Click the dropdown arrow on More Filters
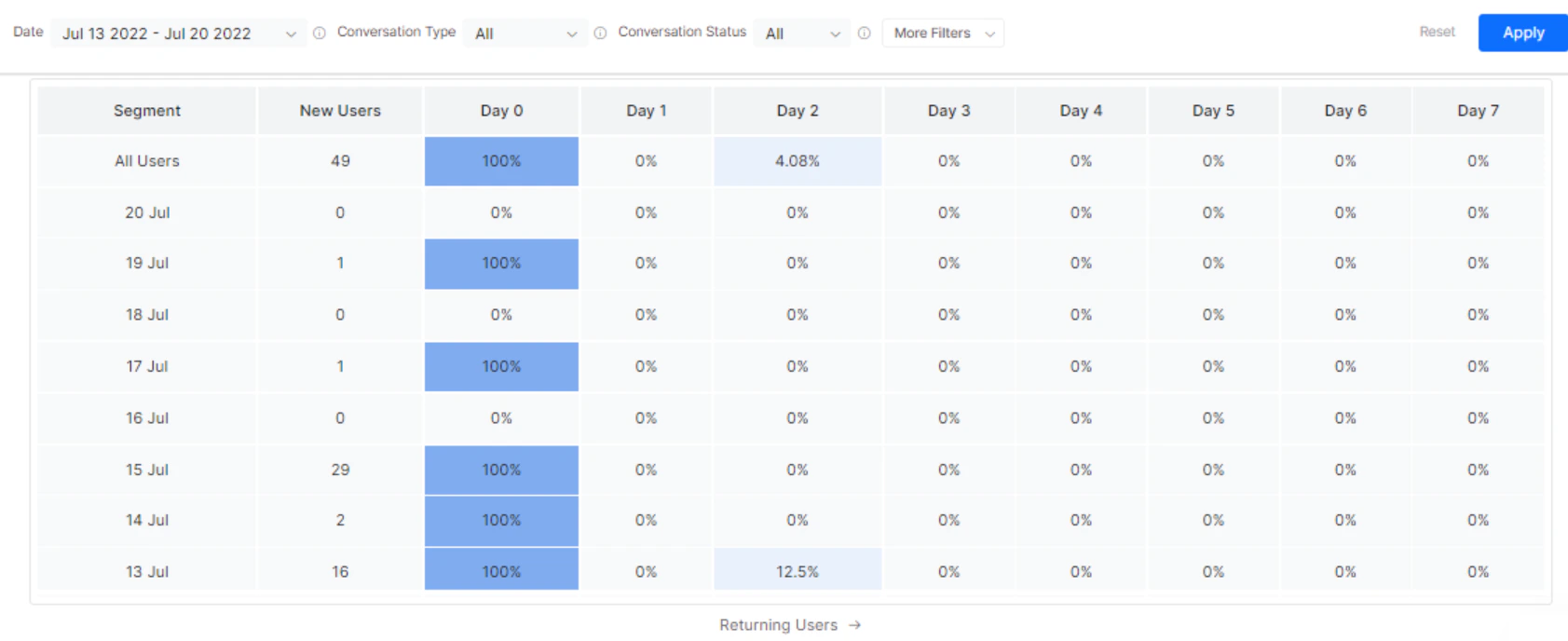 989,33
